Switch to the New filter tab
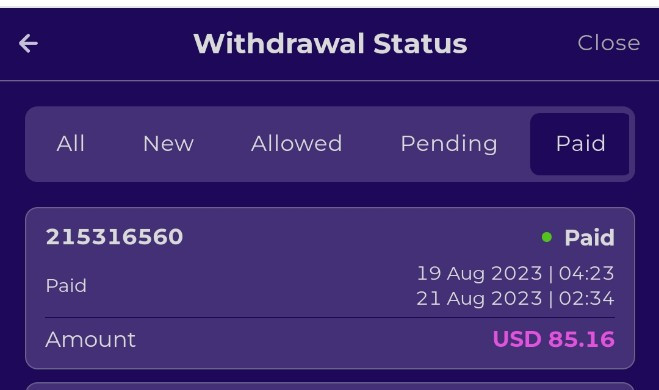 click(x=168, y=144)
